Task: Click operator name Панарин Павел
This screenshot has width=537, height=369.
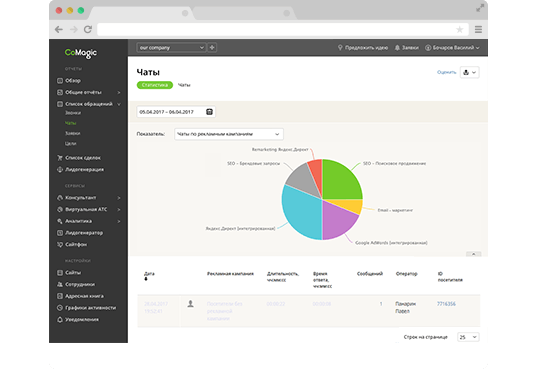Action: 405,308
